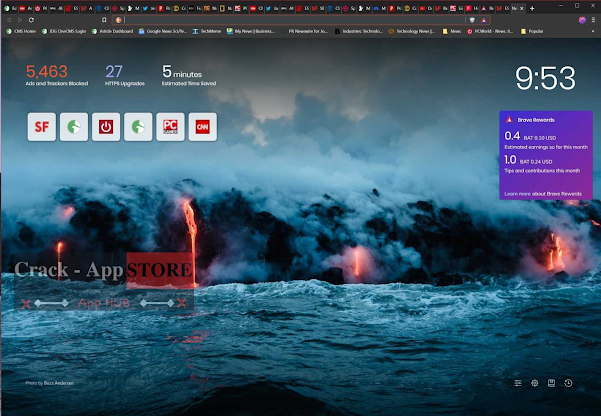601x416 pixels.
Task: Open a new tab with plus button
Action: coord(532,8)
